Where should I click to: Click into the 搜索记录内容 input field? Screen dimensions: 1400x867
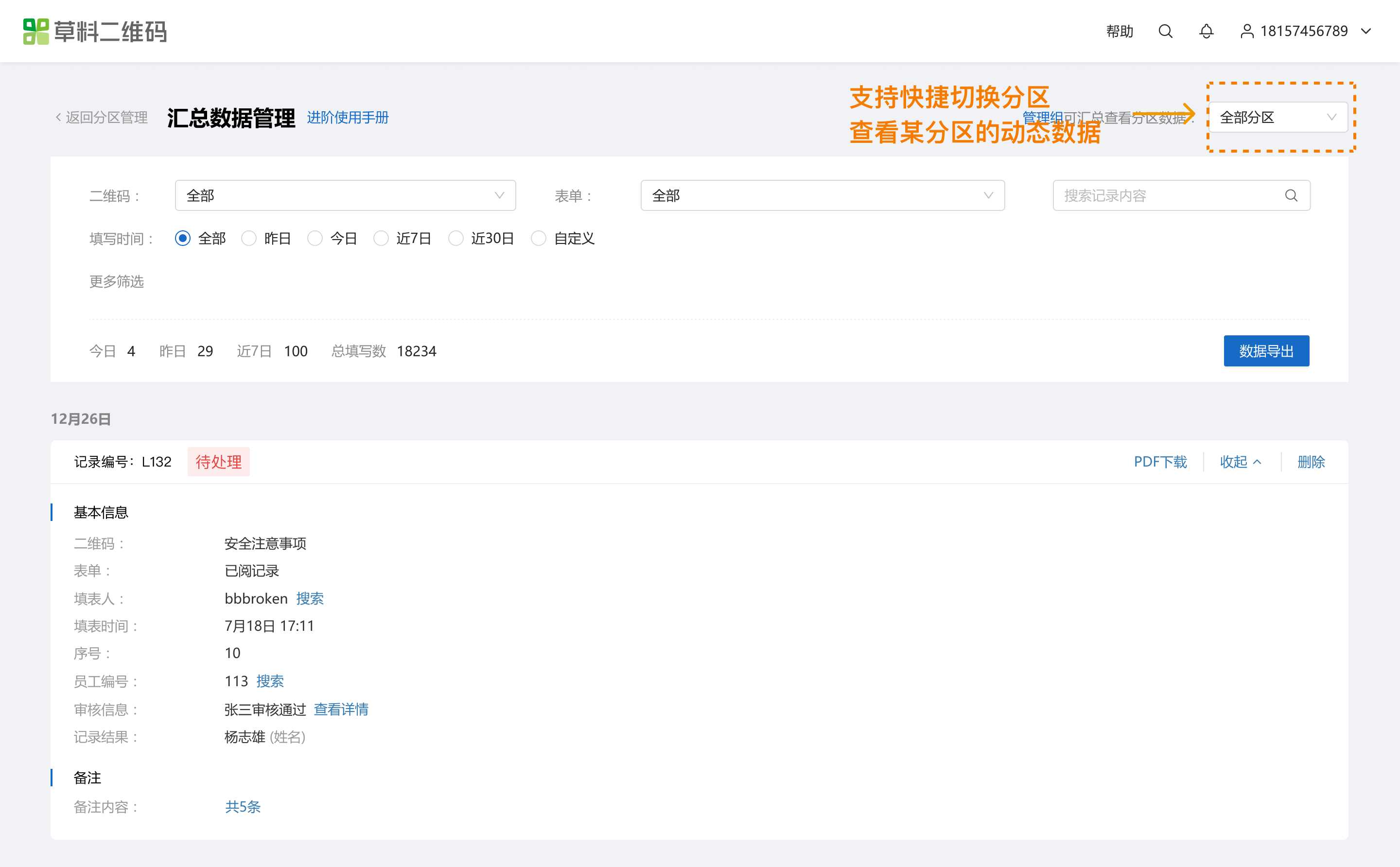point(1170,195)
